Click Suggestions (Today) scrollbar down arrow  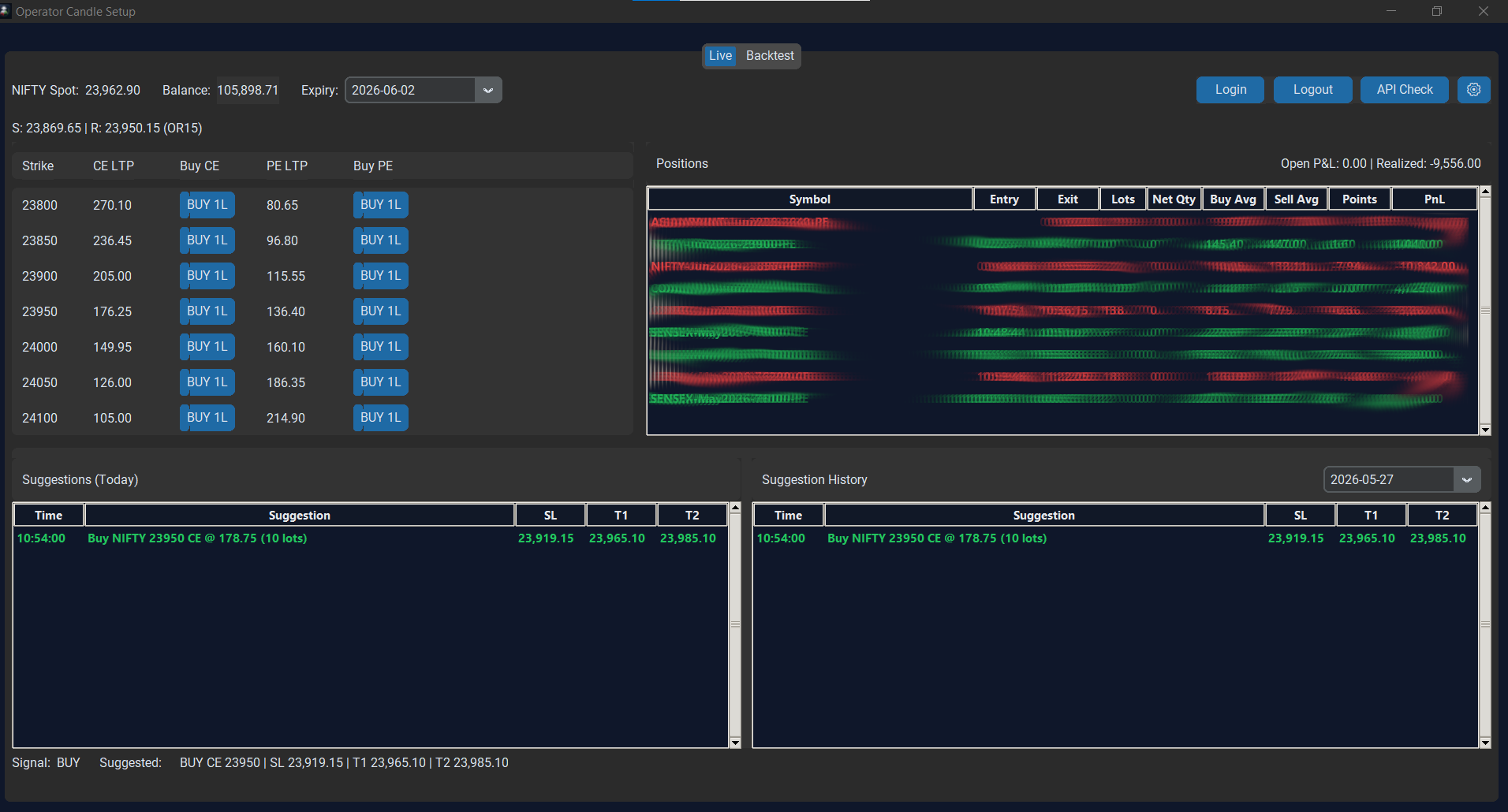tap(735, 743)
